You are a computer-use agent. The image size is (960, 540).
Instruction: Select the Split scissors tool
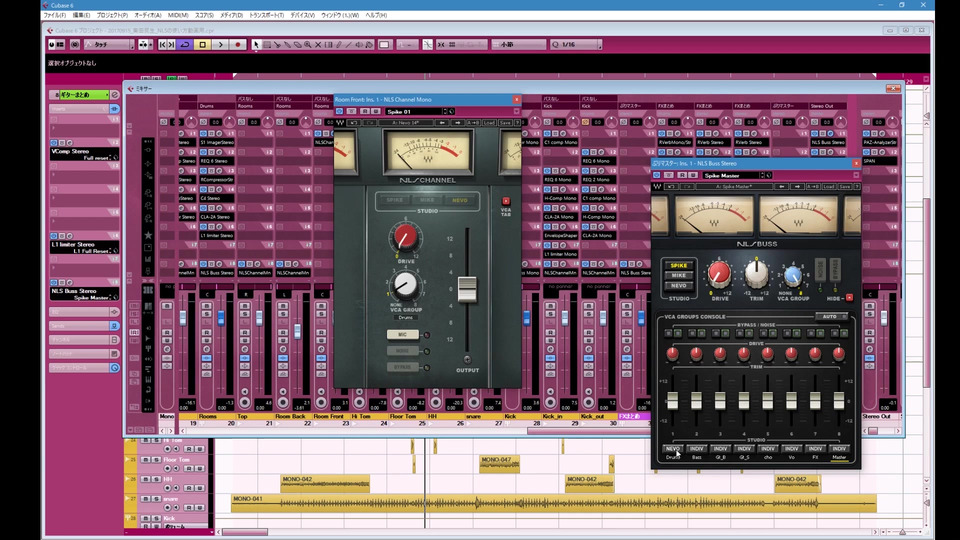pyautogui.click(x=277, y=45)
